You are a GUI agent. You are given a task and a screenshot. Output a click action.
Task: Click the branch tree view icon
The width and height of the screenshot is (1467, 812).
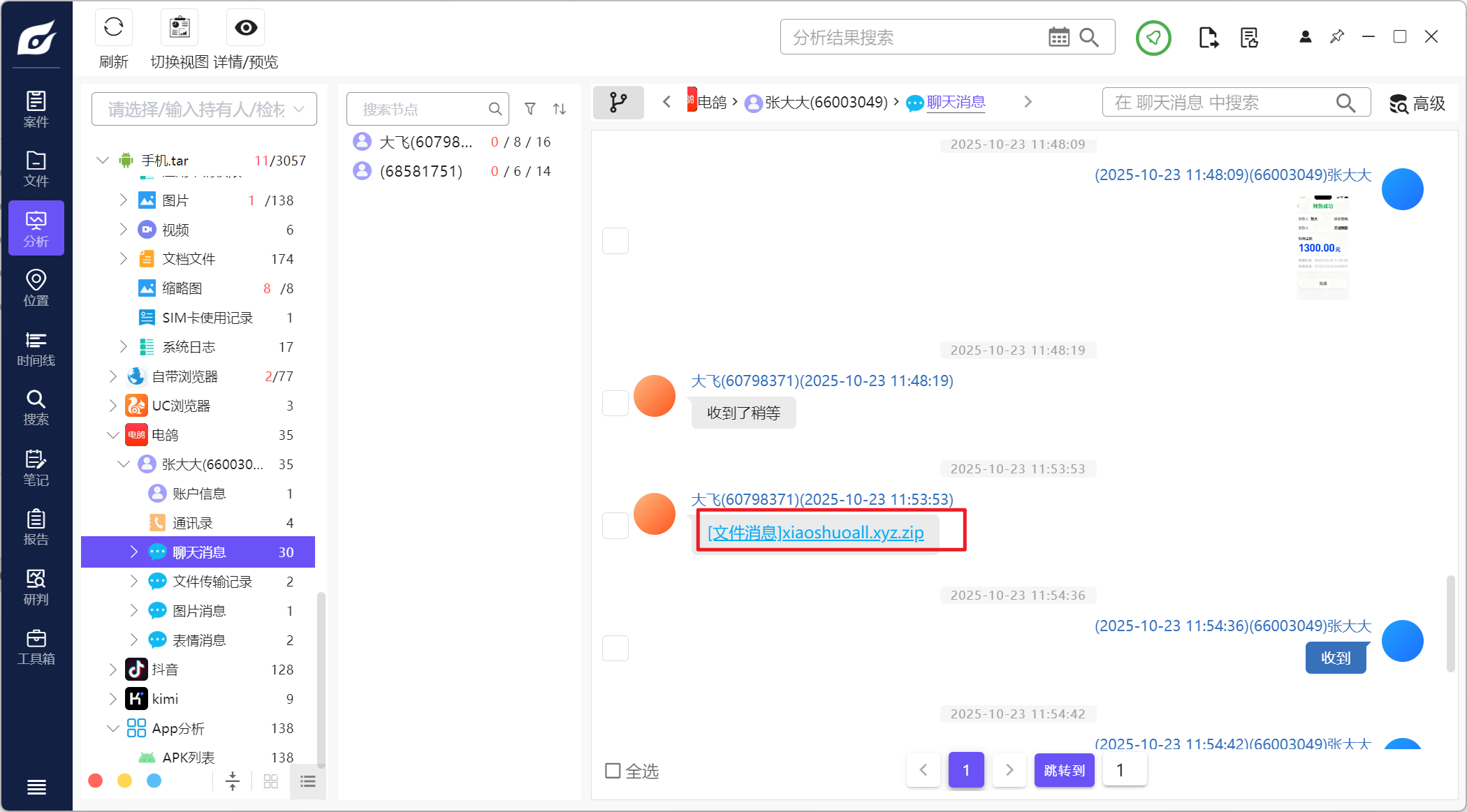pos(618,103)
